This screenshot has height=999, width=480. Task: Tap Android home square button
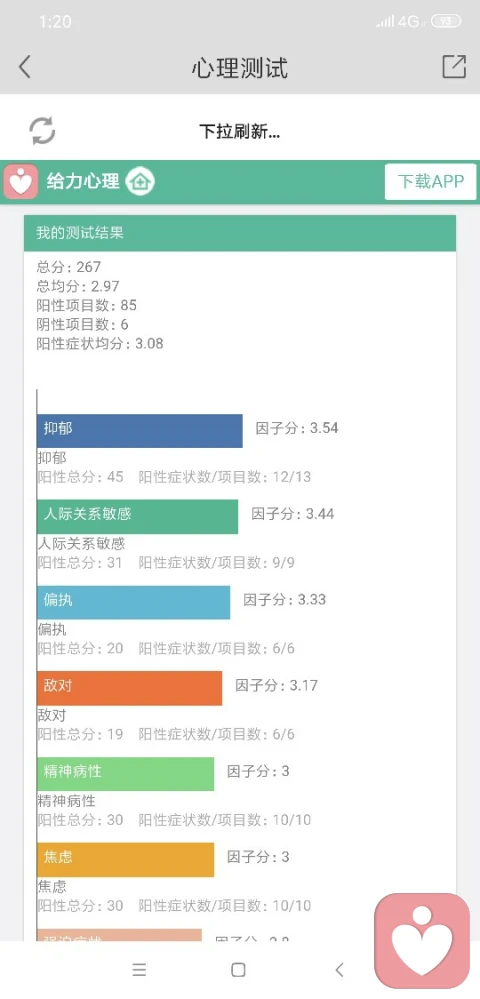(238, 970)
